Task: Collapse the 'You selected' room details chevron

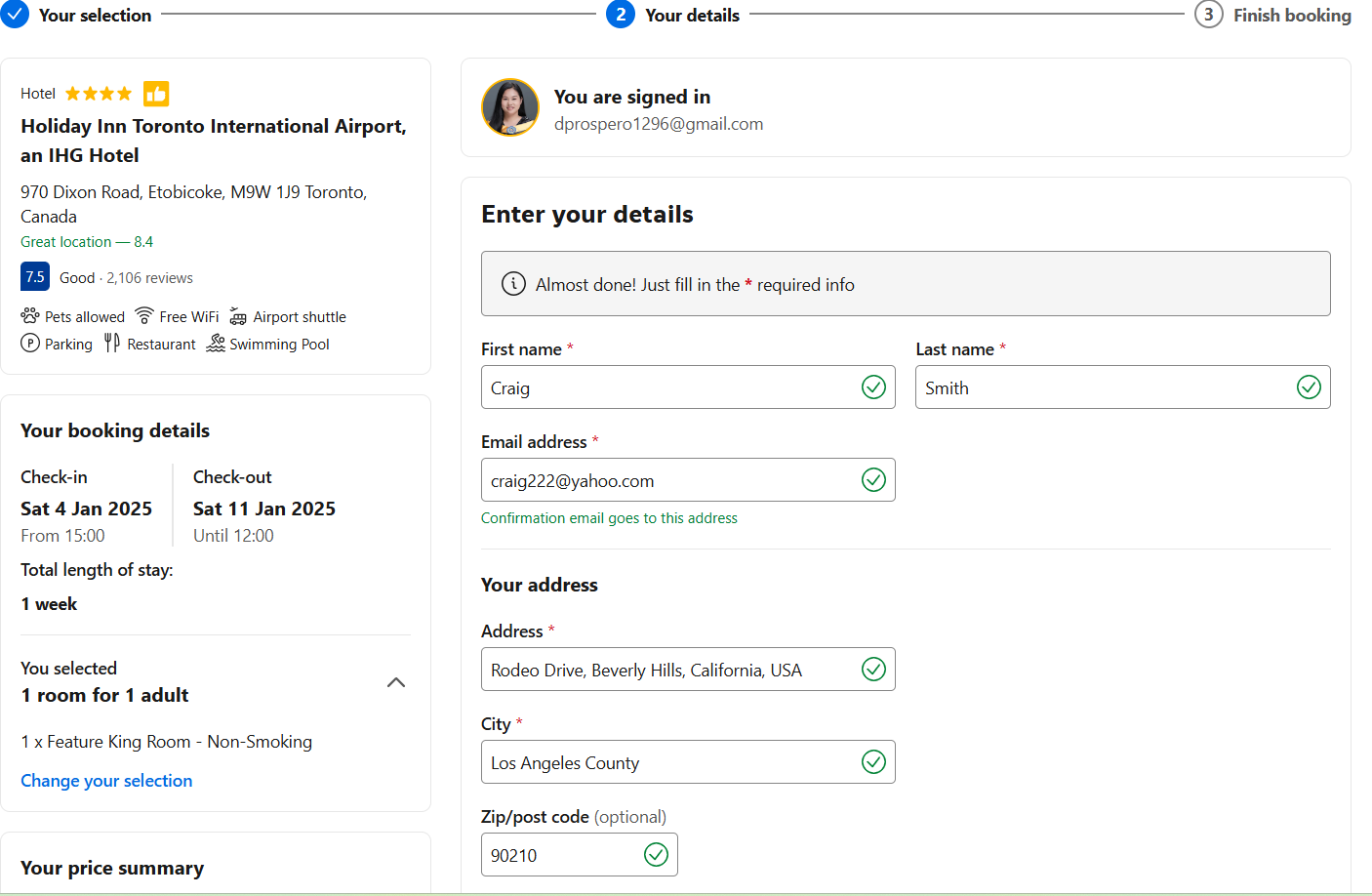Action: click(x=396, y=682)
